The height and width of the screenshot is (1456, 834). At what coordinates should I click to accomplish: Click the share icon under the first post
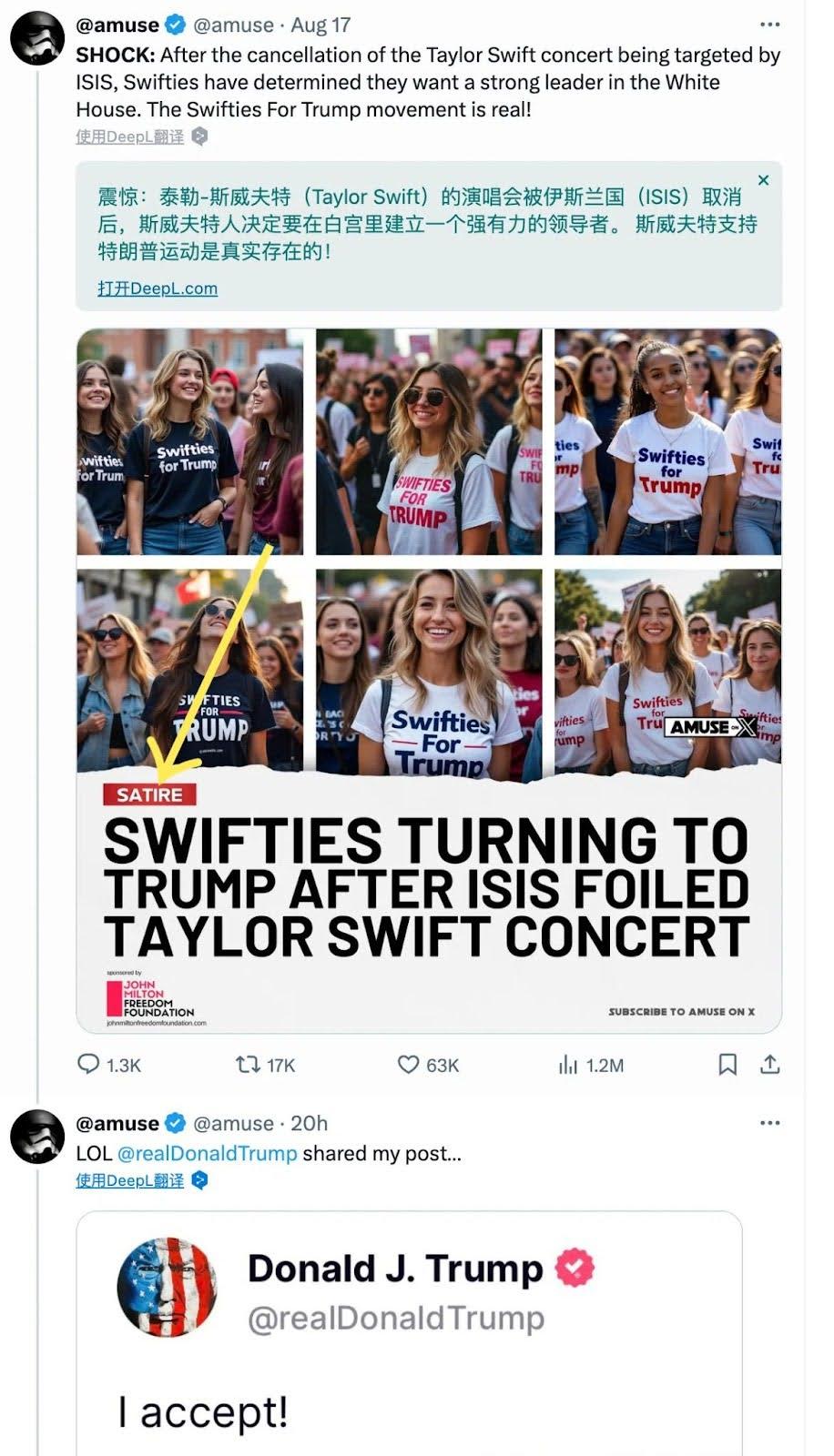click(770, 1064)
